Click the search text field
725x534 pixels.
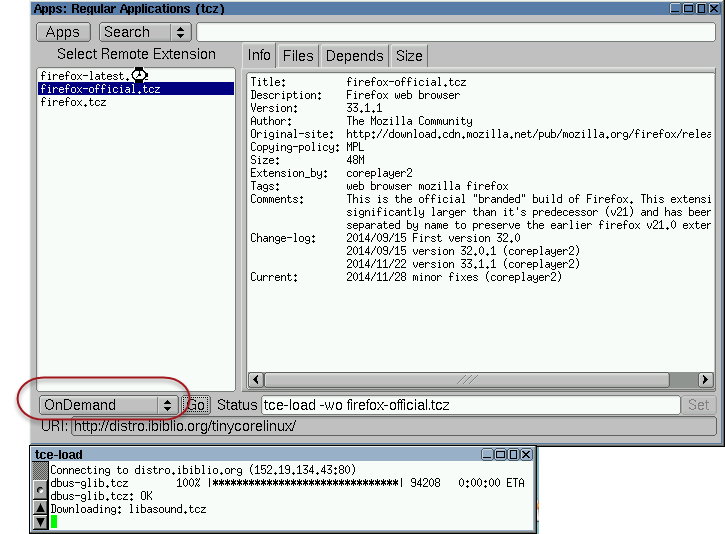tap(454, 32)
